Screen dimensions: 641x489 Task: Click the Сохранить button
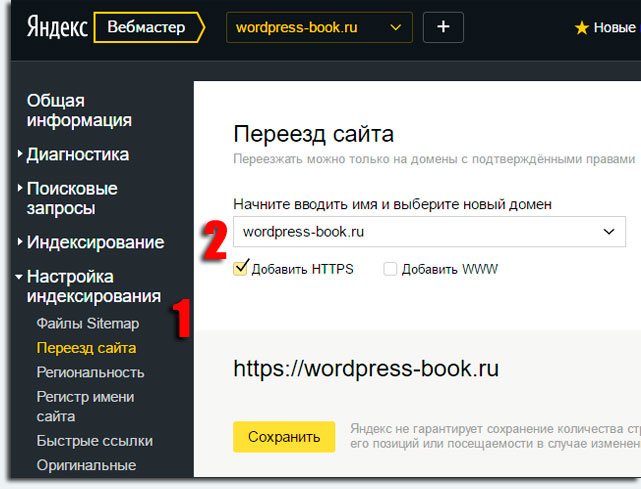(284, 437)
